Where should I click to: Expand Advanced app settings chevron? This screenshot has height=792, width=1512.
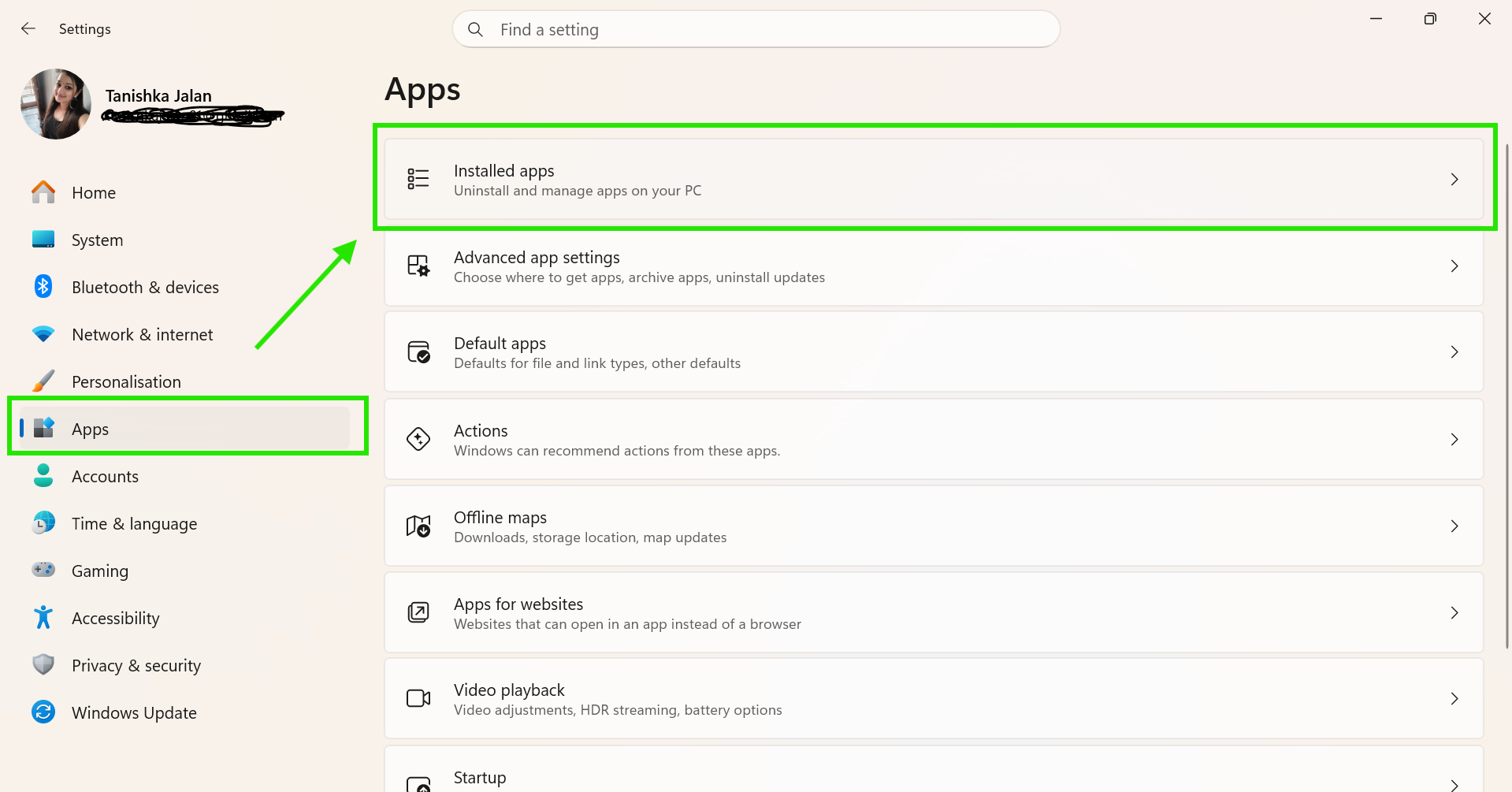coord(1454,266)
